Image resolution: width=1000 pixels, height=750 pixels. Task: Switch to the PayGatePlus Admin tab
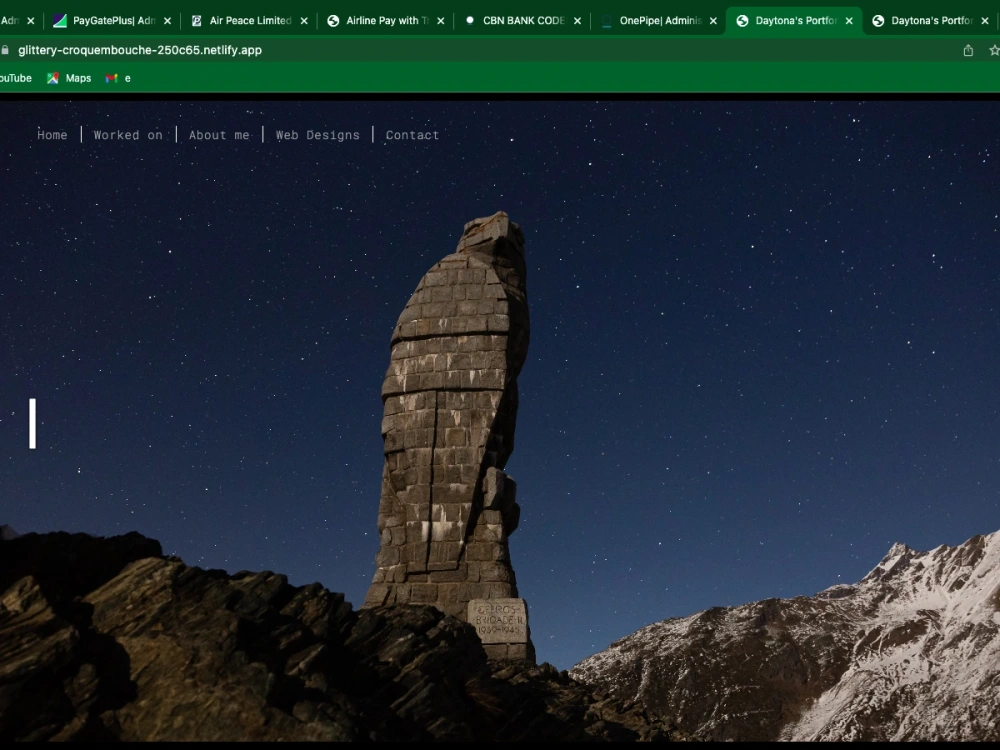(x=113, y=20)
